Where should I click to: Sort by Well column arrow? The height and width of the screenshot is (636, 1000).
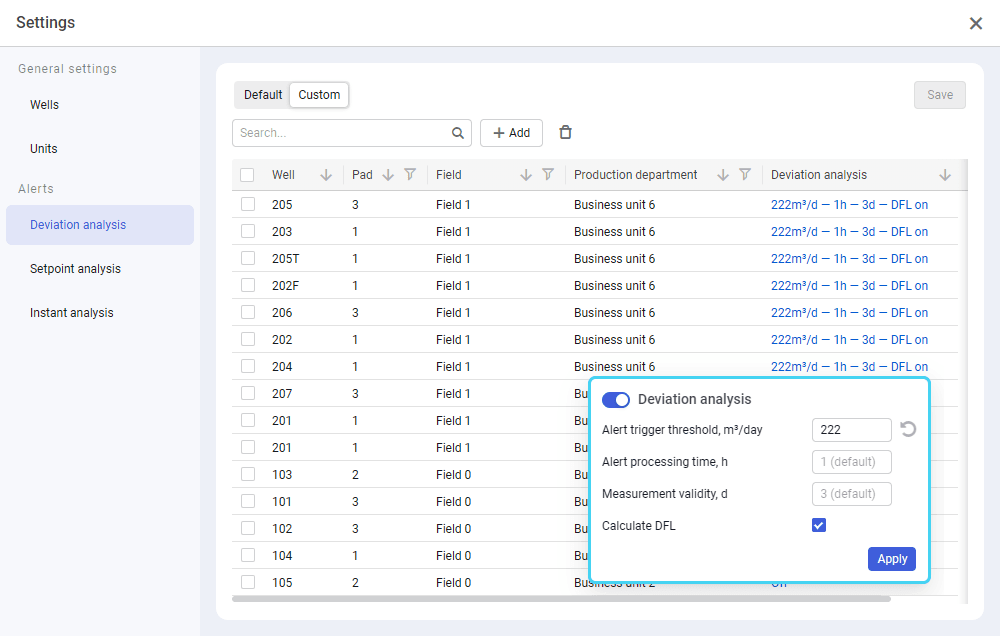coord(326,175)
